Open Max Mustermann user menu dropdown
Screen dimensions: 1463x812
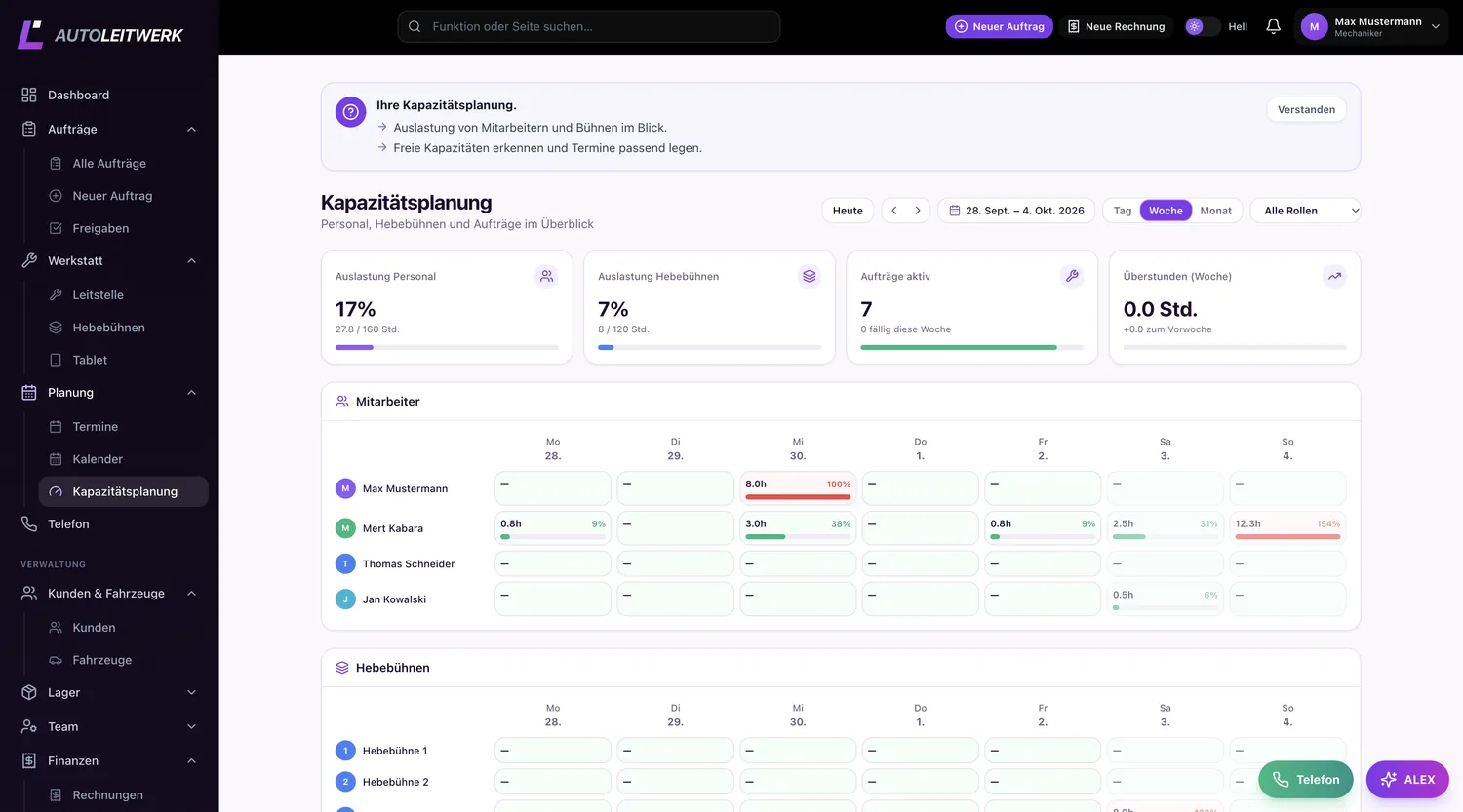[1372, 26]
